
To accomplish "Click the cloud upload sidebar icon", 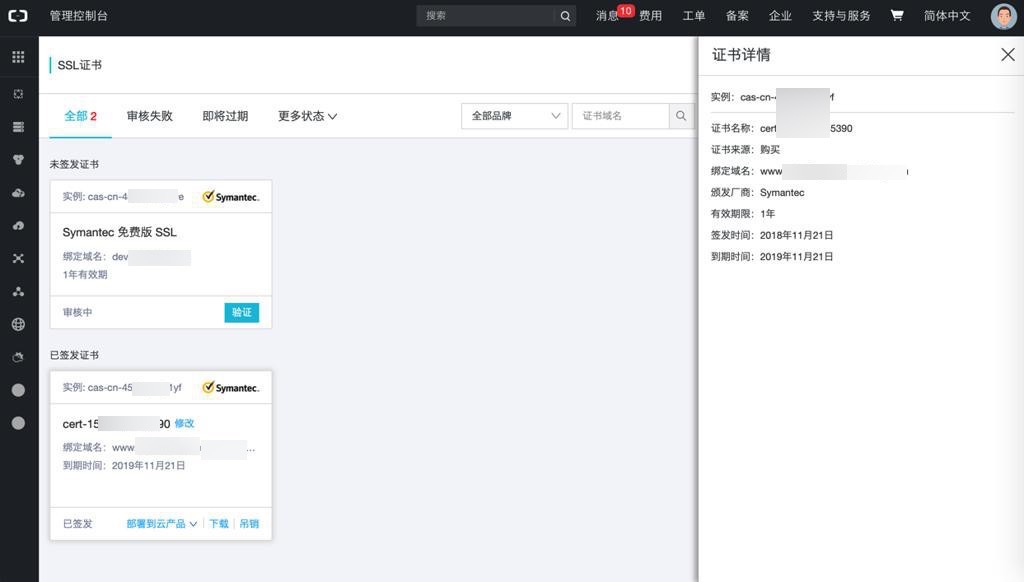I will tap(18, 225).
